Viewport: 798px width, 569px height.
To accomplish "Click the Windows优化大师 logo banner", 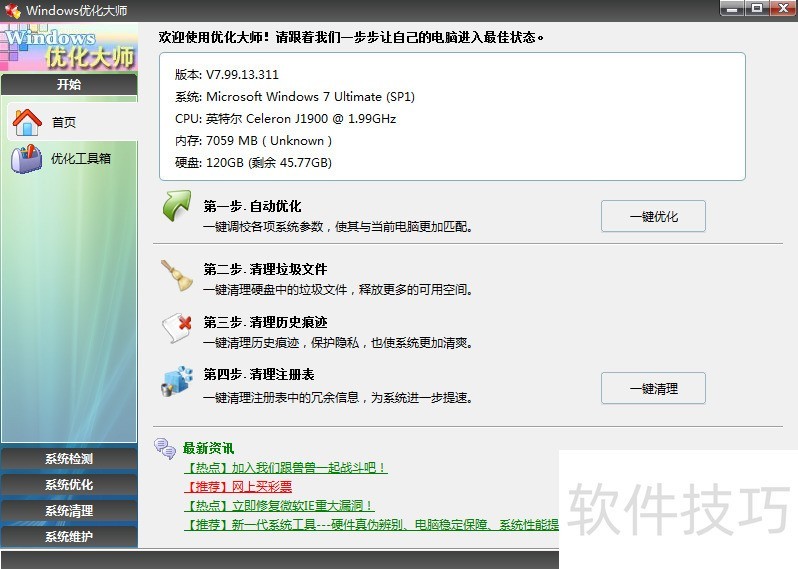I will tap(69, 47).
